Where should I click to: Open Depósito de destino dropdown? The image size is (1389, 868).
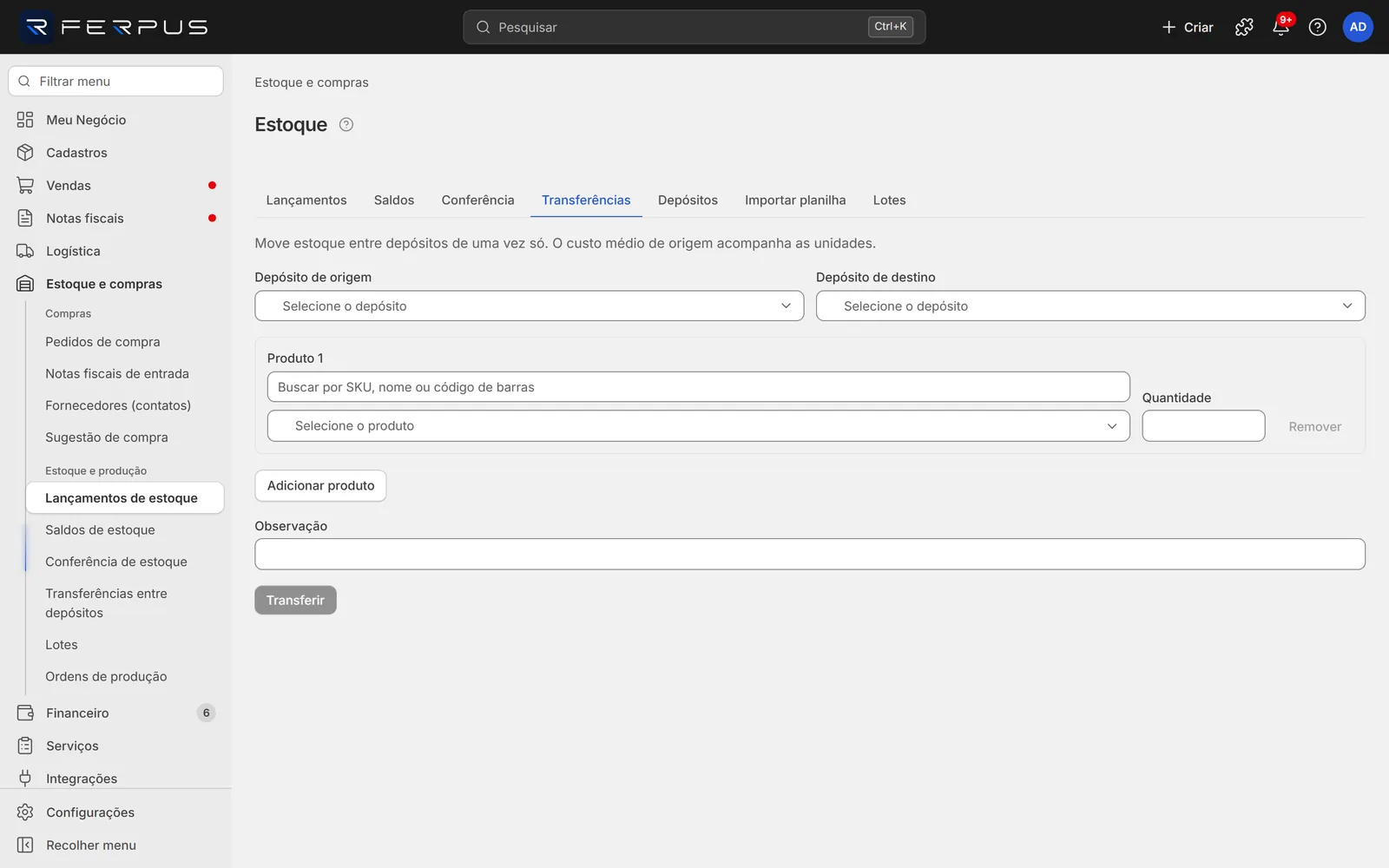point(1090,306)
